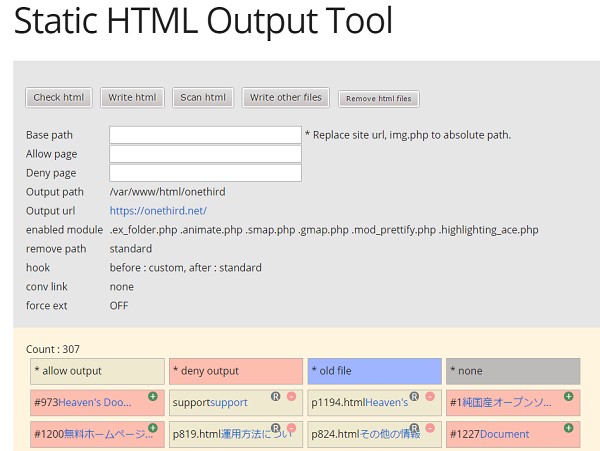This screenshot has height=451, width=600.
Task: Click the red minus icon on support entry
Action: pos(291,396)
